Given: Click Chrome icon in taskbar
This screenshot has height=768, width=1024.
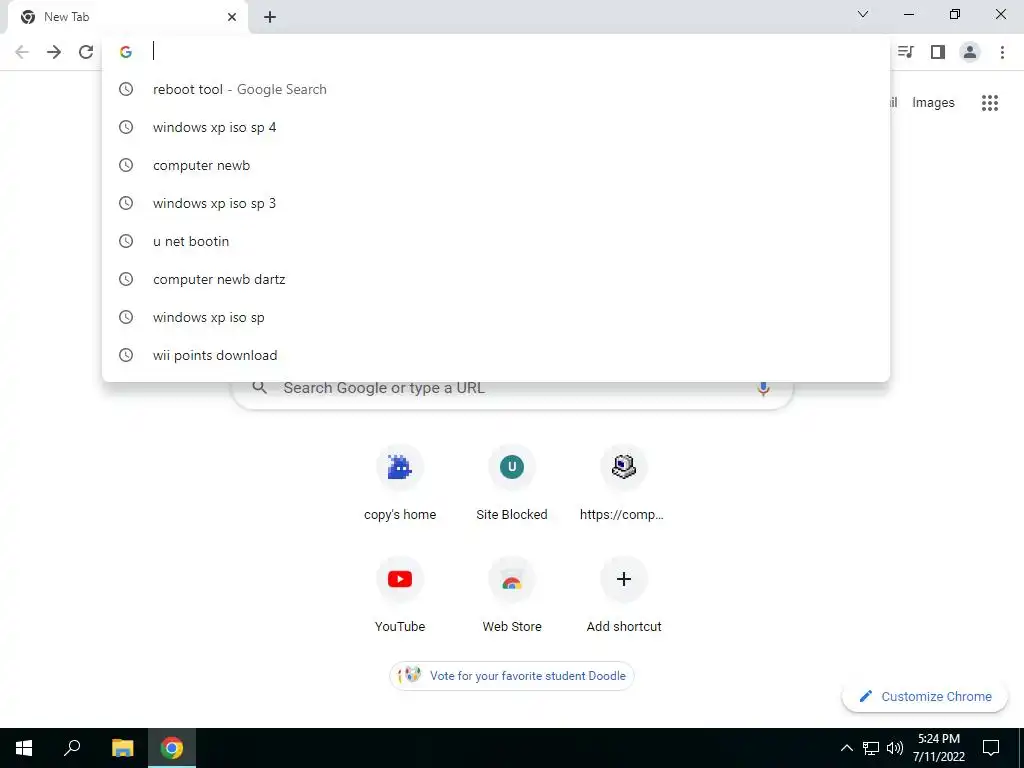Looking at the screenshot, I should [172, 748].
